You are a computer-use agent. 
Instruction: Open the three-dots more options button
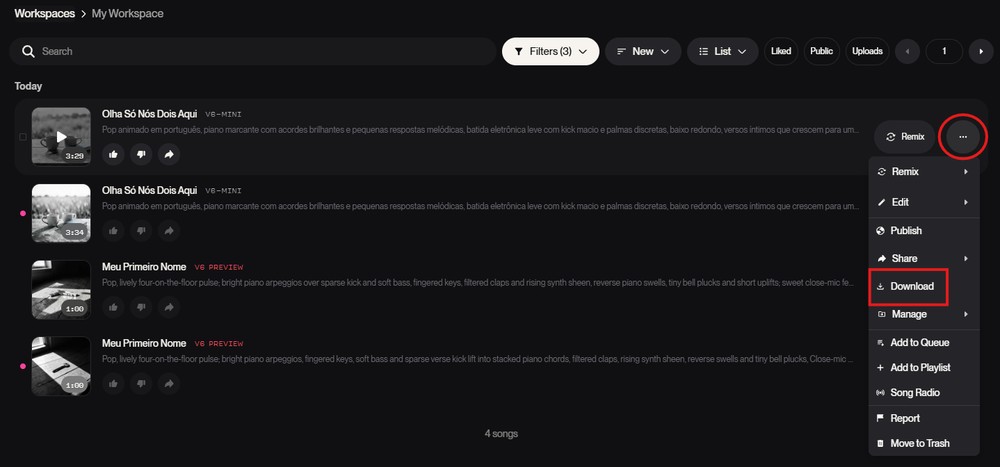click(963, 137)
